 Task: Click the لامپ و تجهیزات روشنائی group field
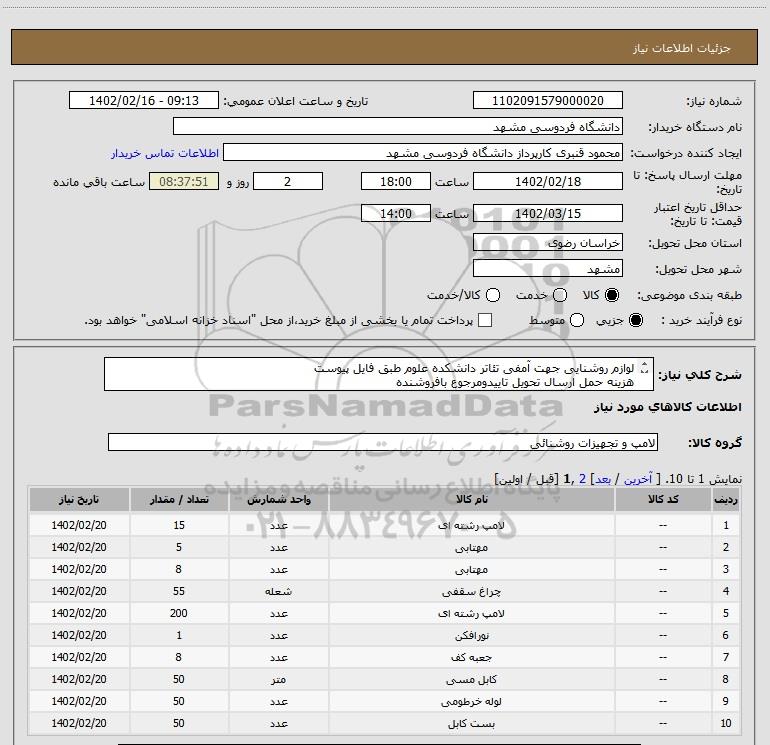[x=383, y=442]
